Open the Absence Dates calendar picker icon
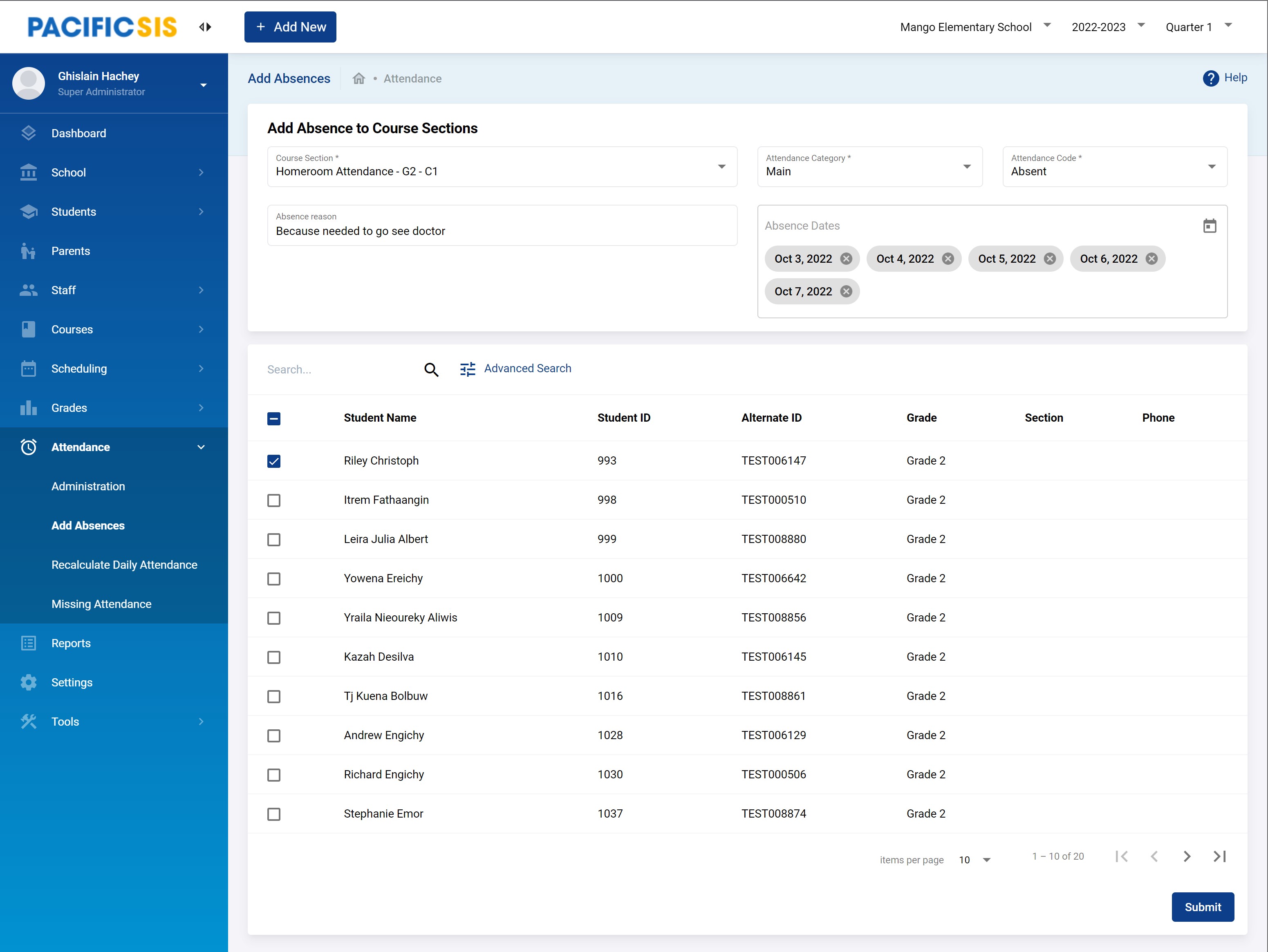Viewport: 1268px width, 952px height. 1209,226
